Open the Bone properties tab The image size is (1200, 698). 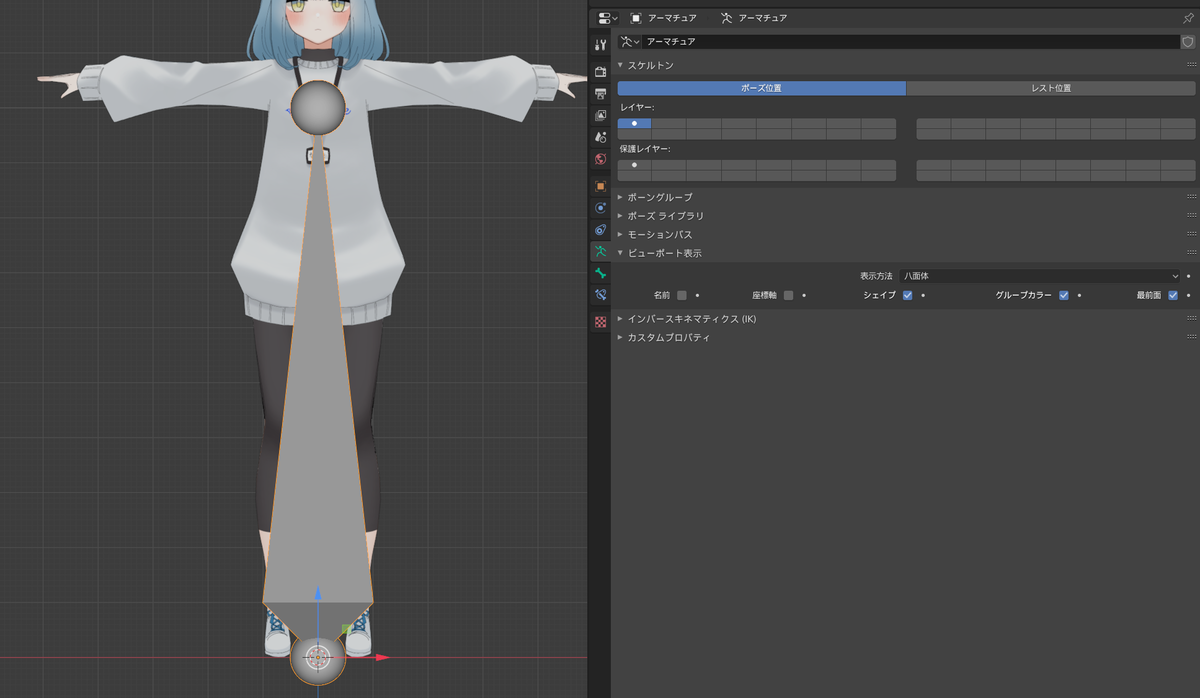(x=600, y=273)
